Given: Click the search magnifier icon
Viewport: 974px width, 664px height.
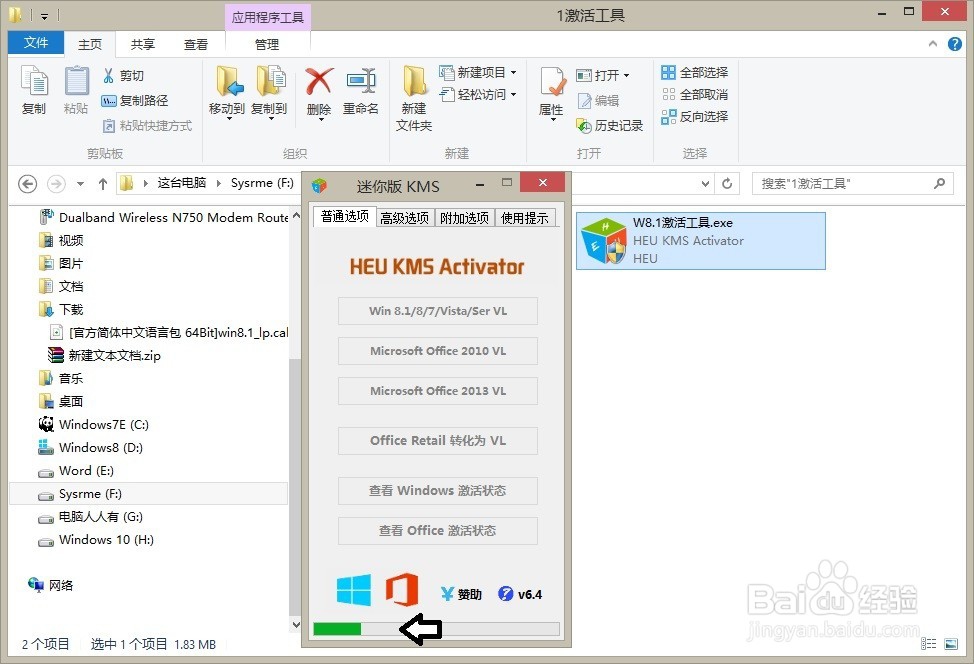Looking at the screenshot, I should pos(939,183).
